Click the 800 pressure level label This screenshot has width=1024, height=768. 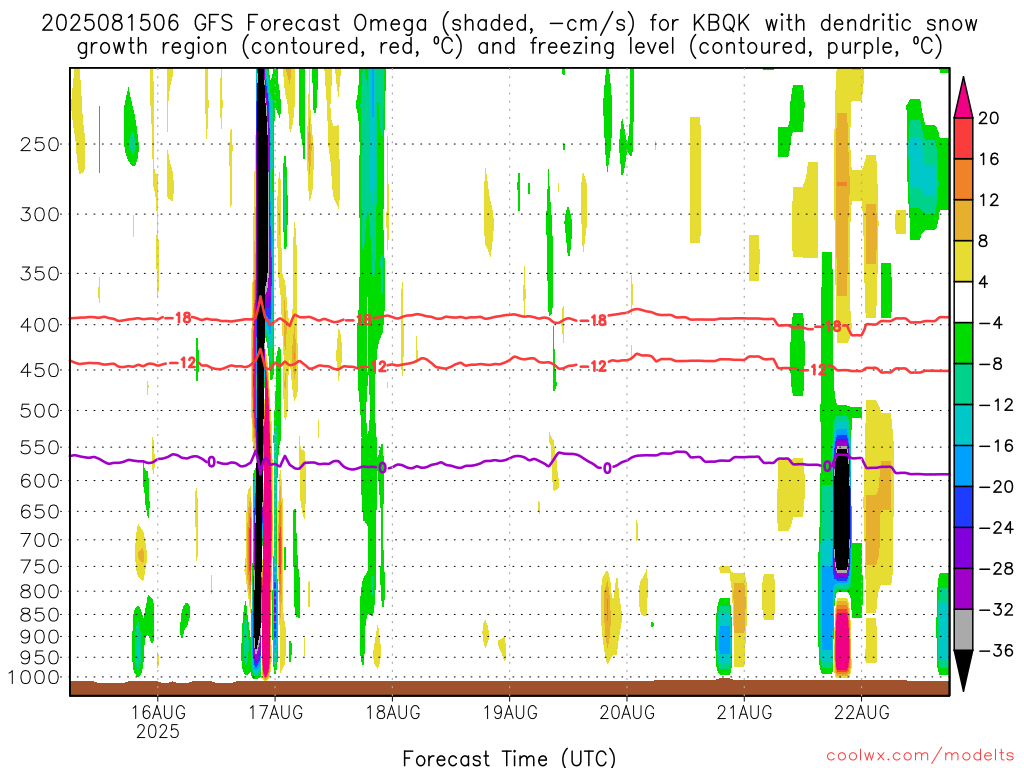(39, 592)
